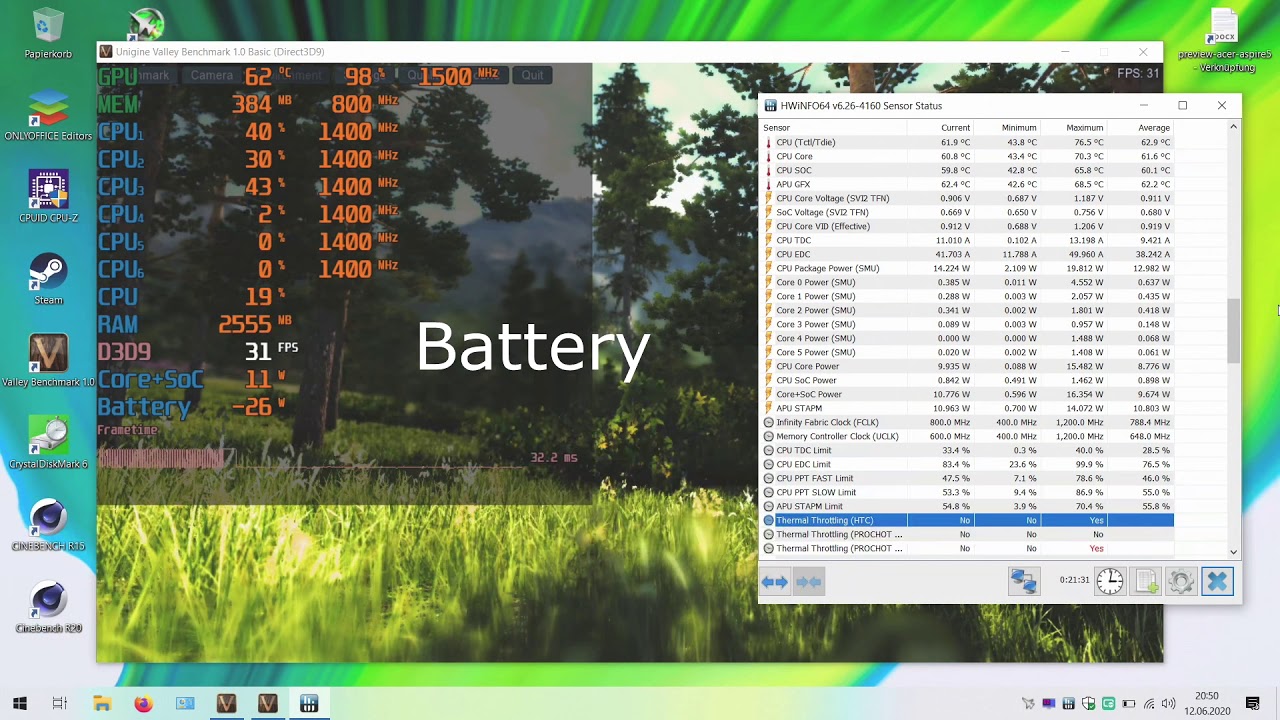Viewport: 1280px width, 720px height.
Task: Open Windows Start menu
Action: [x=20, y=704]
